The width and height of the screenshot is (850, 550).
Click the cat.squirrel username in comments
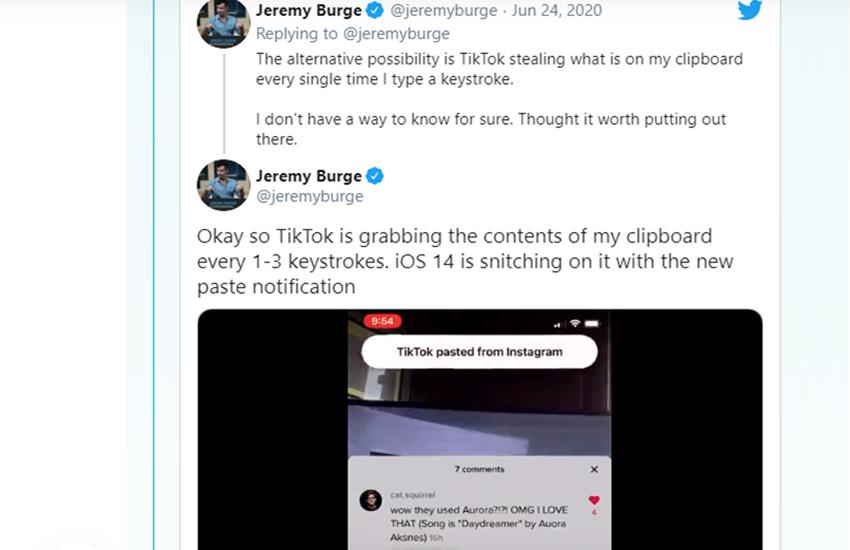coord(412,494)
